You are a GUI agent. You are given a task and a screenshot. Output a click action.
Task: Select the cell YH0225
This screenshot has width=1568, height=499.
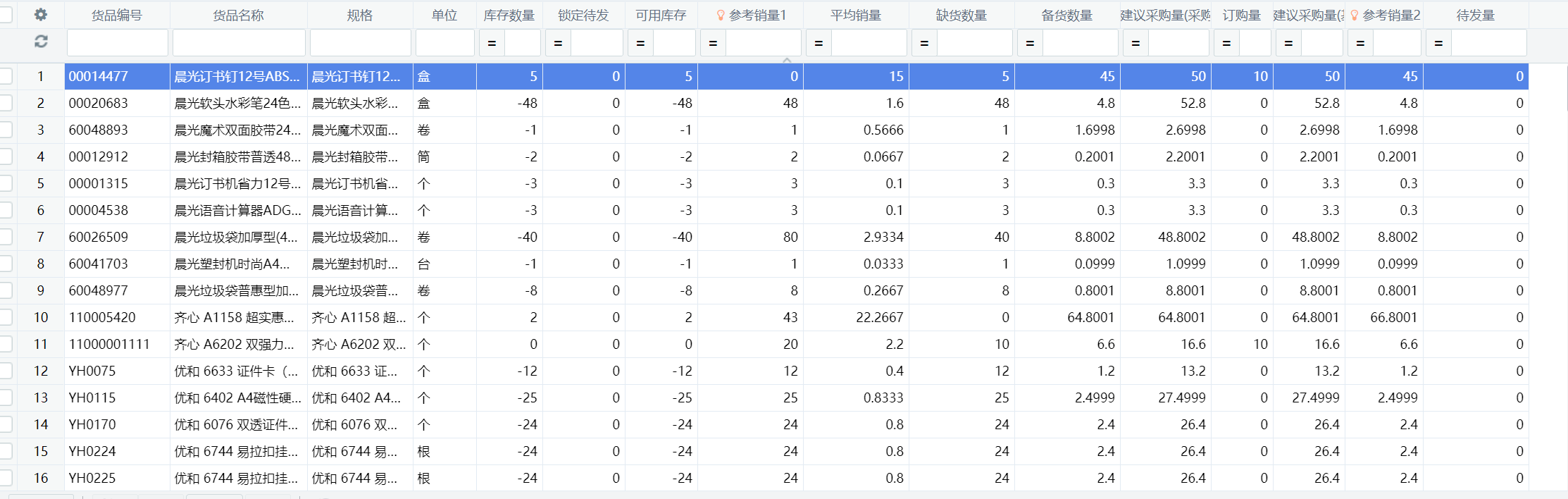[x=117, y=478]
